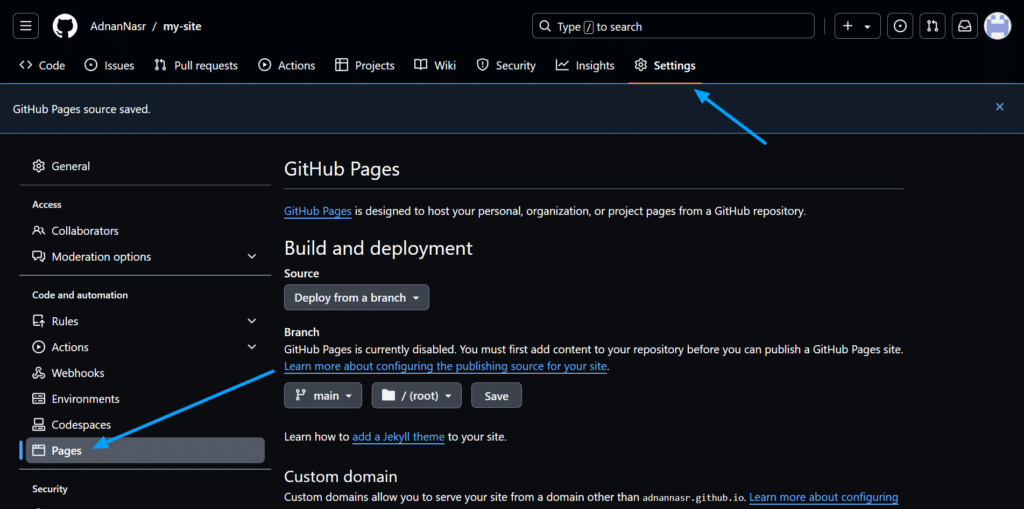Switch to the Issues tab

110,65
